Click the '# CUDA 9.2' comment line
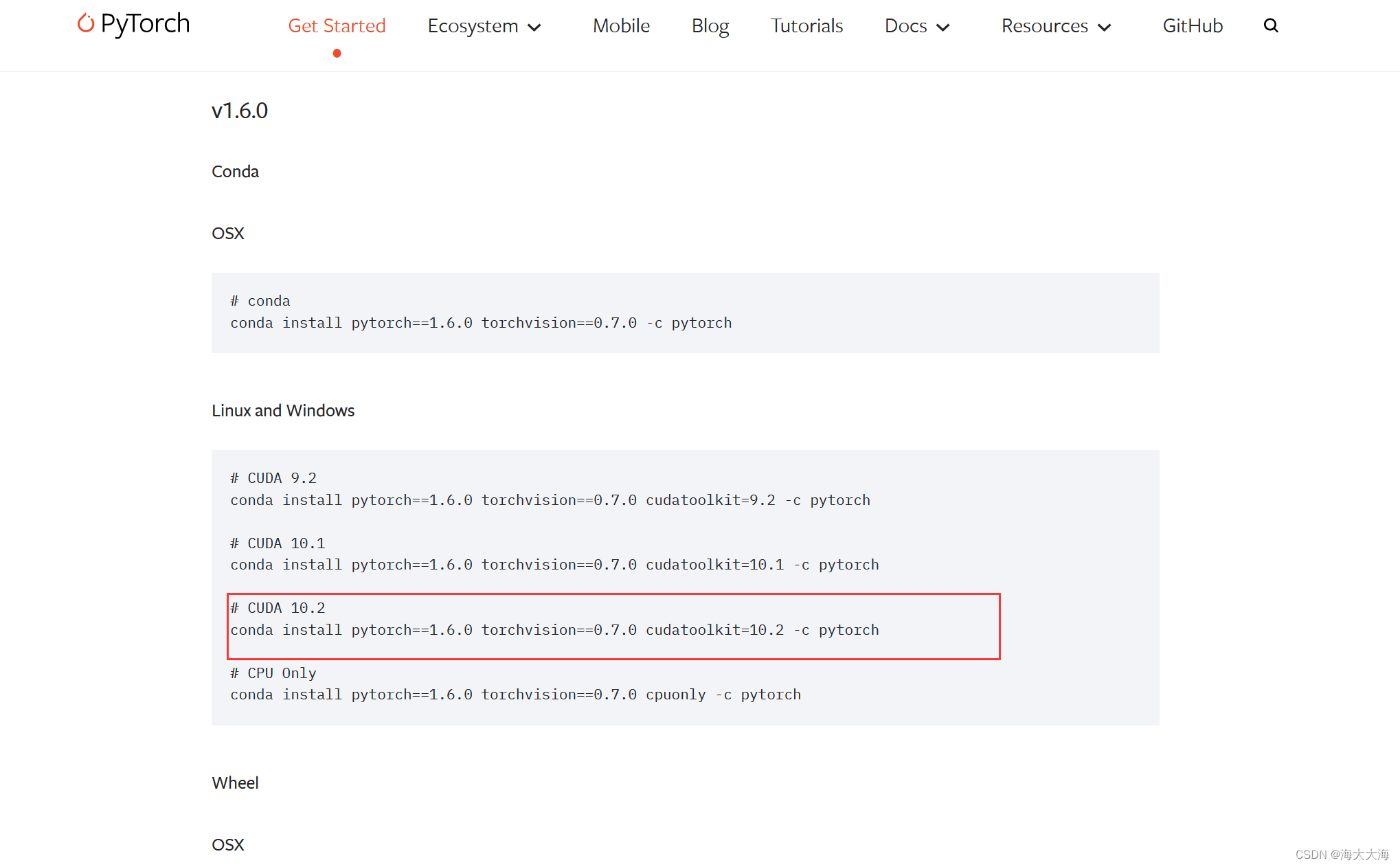1400x867 pixels. point(273,478)
